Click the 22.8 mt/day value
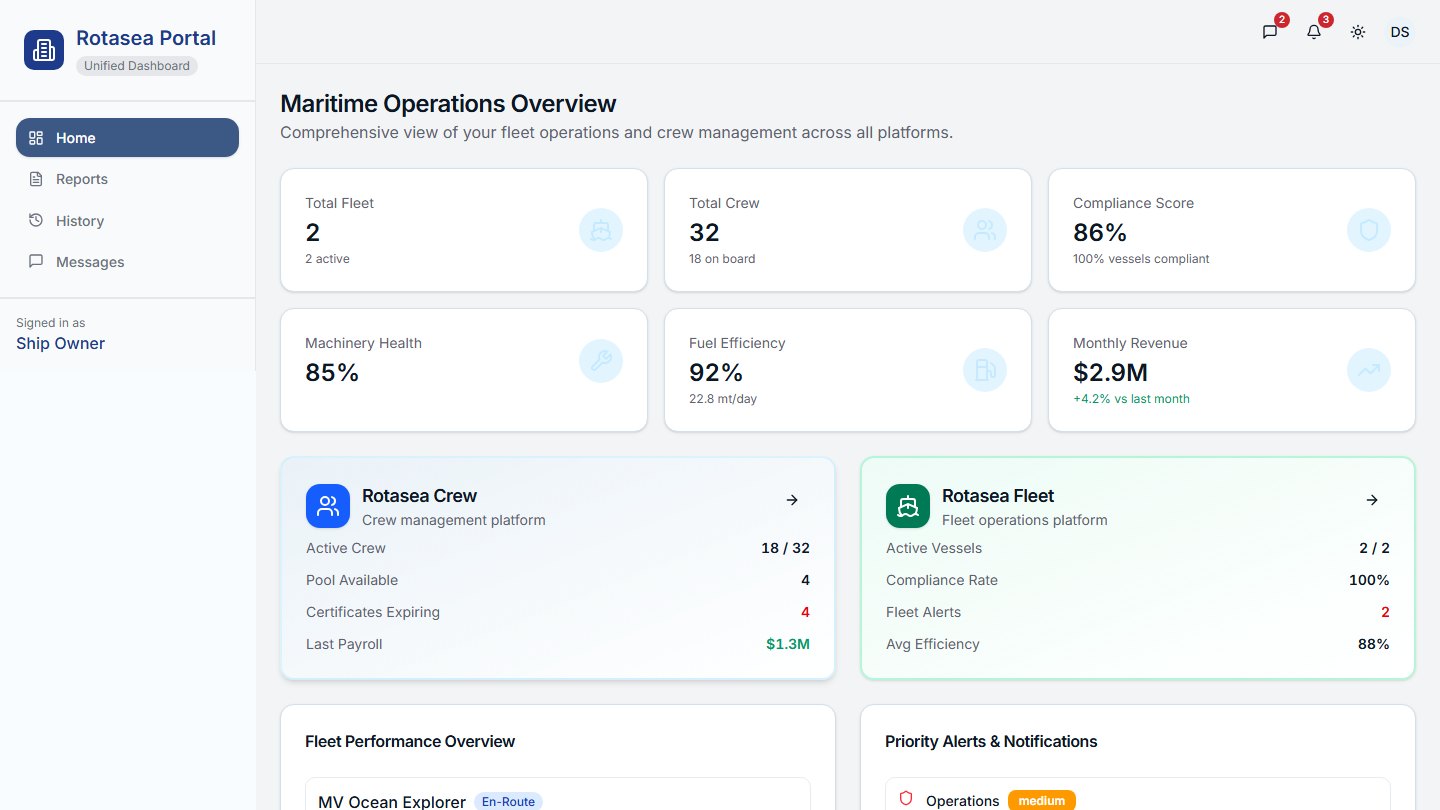The height and width of the screenshot is (810, 1440). [723, 399]
